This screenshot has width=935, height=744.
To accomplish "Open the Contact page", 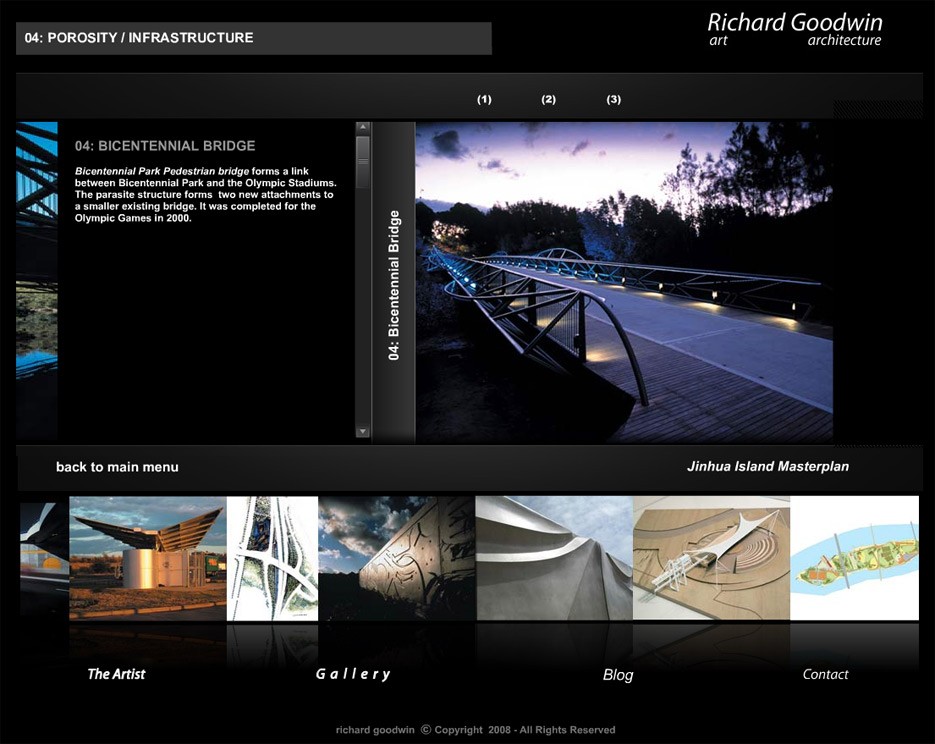I will pos(825,674).
